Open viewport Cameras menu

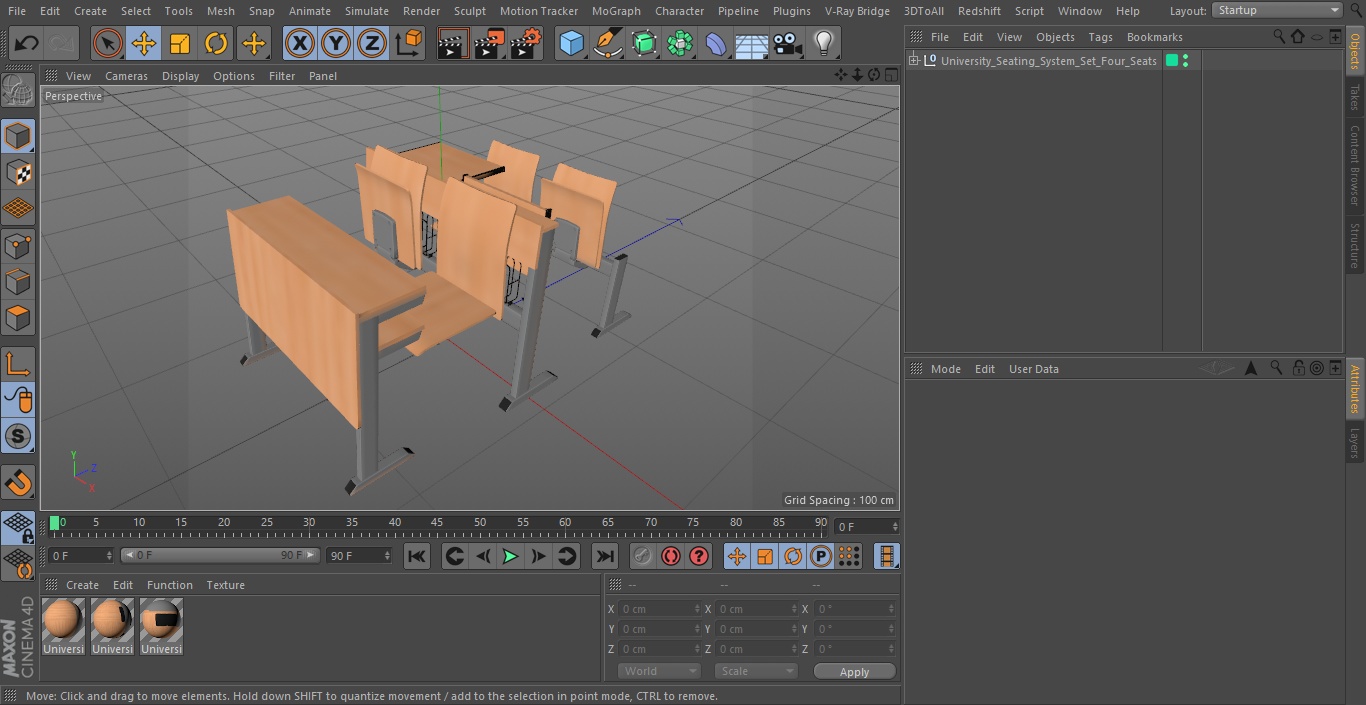coord(126,76)
